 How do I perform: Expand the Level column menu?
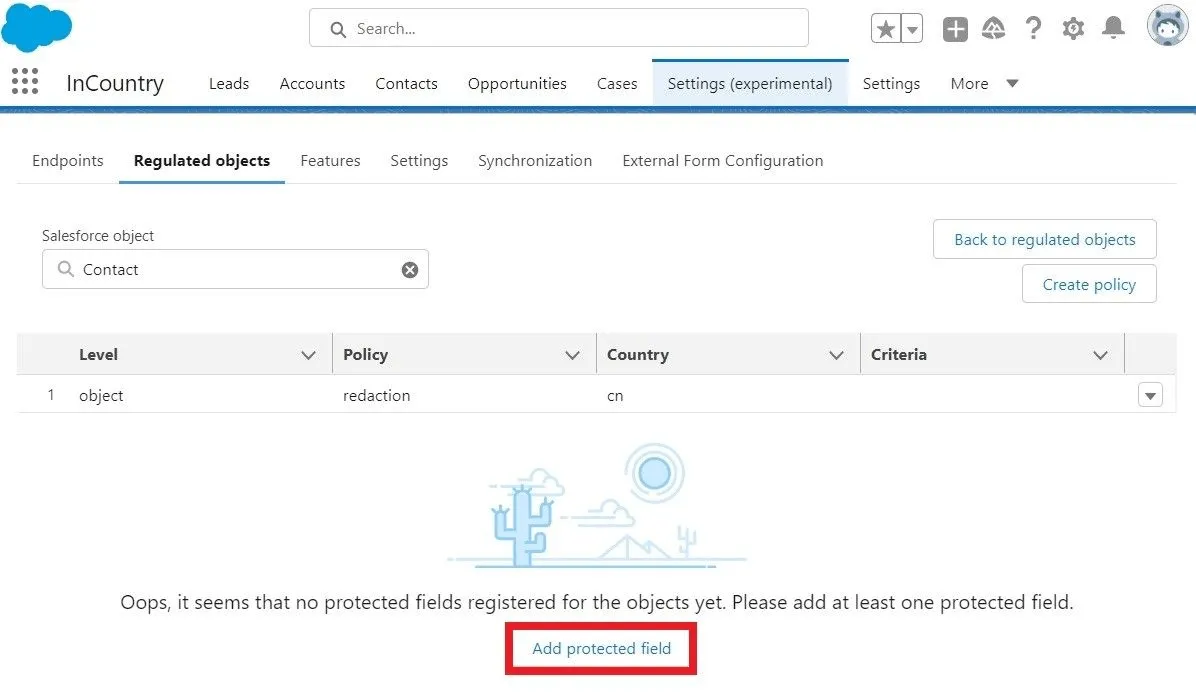pos(308,355)
